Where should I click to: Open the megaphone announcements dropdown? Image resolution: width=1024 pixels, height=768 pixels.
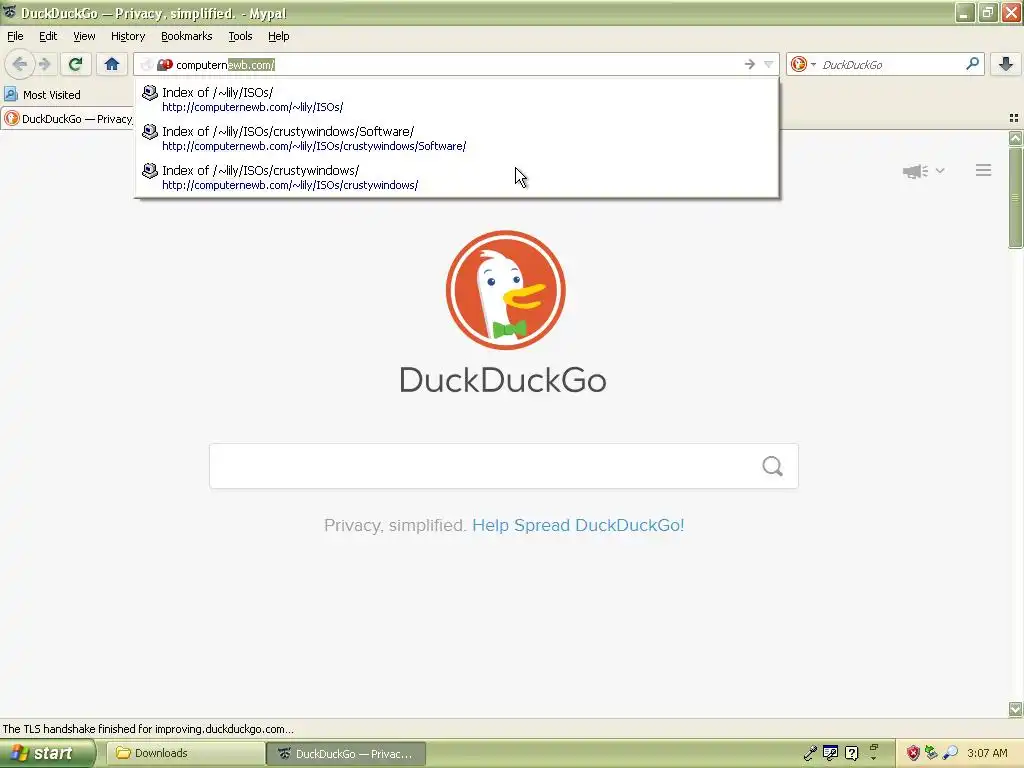click(x=923, y=171)
